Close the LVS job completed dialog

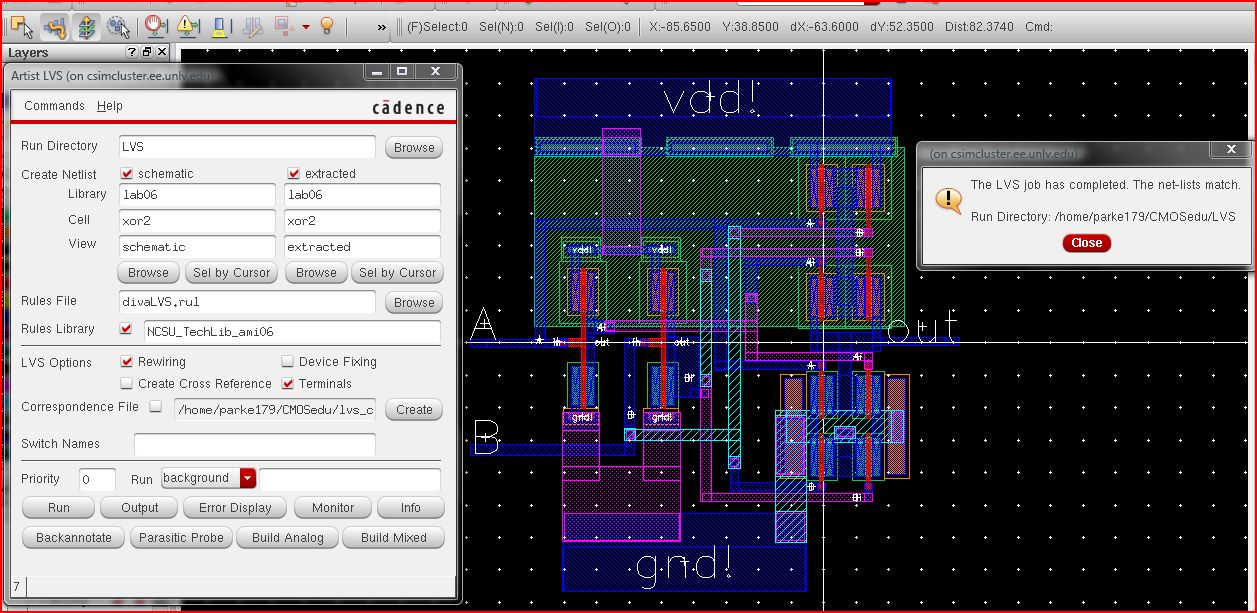point(1086,243)
